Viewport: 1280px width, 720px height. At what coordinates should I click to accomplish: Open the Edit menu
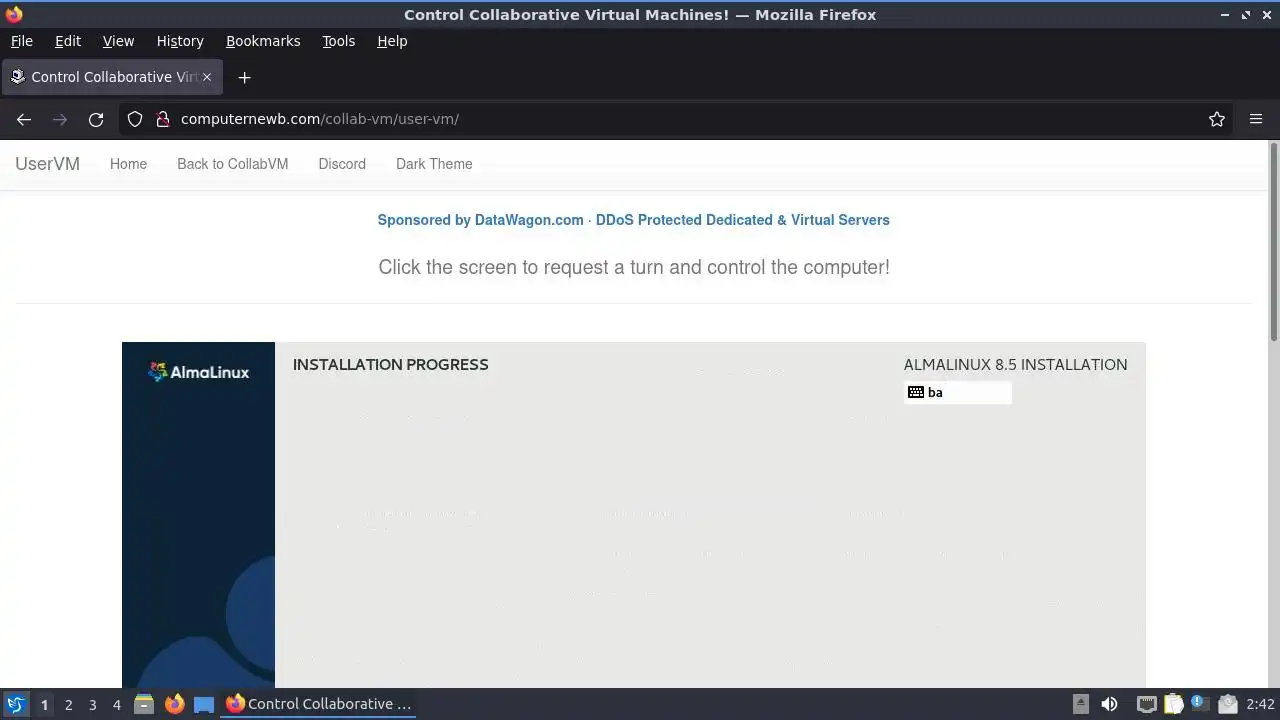pyautogui.click(x=68, y=41)
